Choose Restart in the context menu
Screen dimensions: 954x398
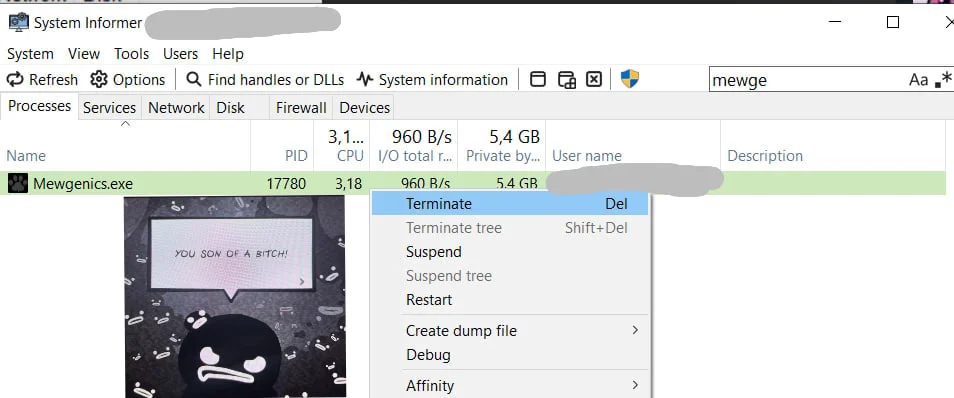click(x=509, y=300)
